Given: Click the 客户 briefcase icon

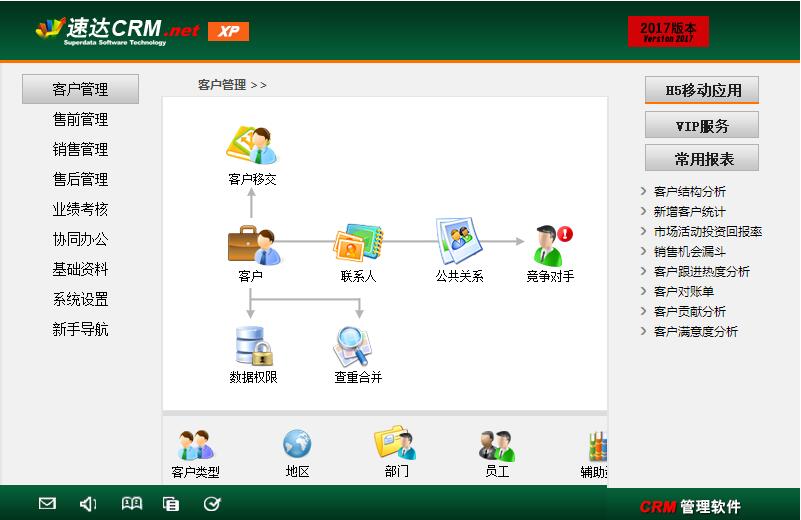Looking at the screenshot, I should point(250,245).
